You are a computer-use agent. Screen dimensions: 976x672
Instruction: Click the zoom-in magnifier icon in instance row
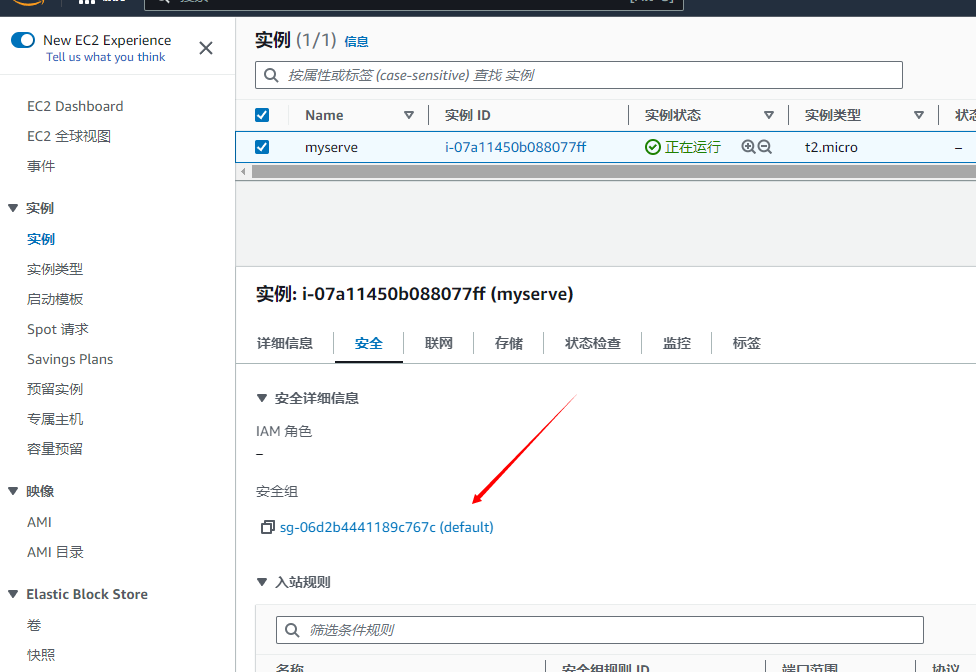point(748,147)
